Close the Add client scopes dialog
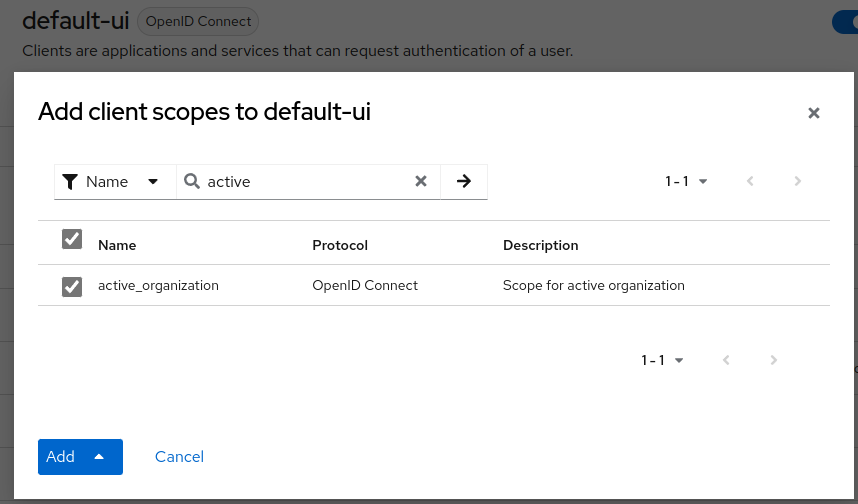 pyautogui.click(x=813, y=113)
